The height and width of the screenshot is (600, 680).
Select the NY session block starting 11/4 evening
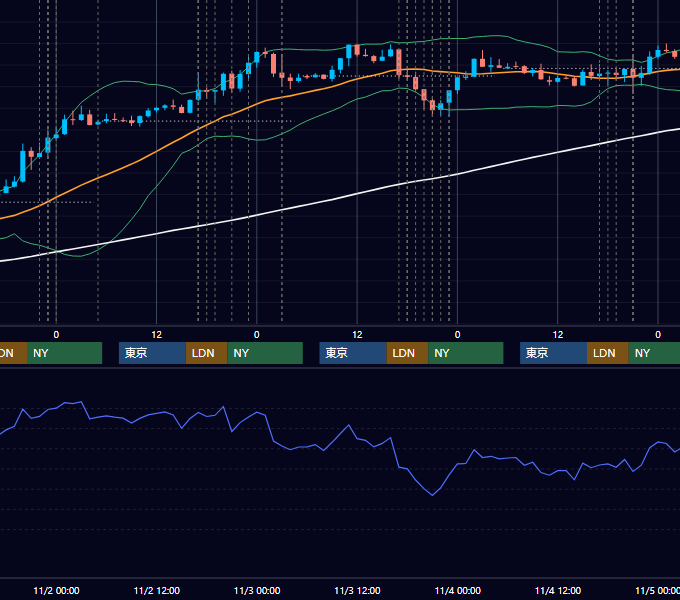click(654, 353)
